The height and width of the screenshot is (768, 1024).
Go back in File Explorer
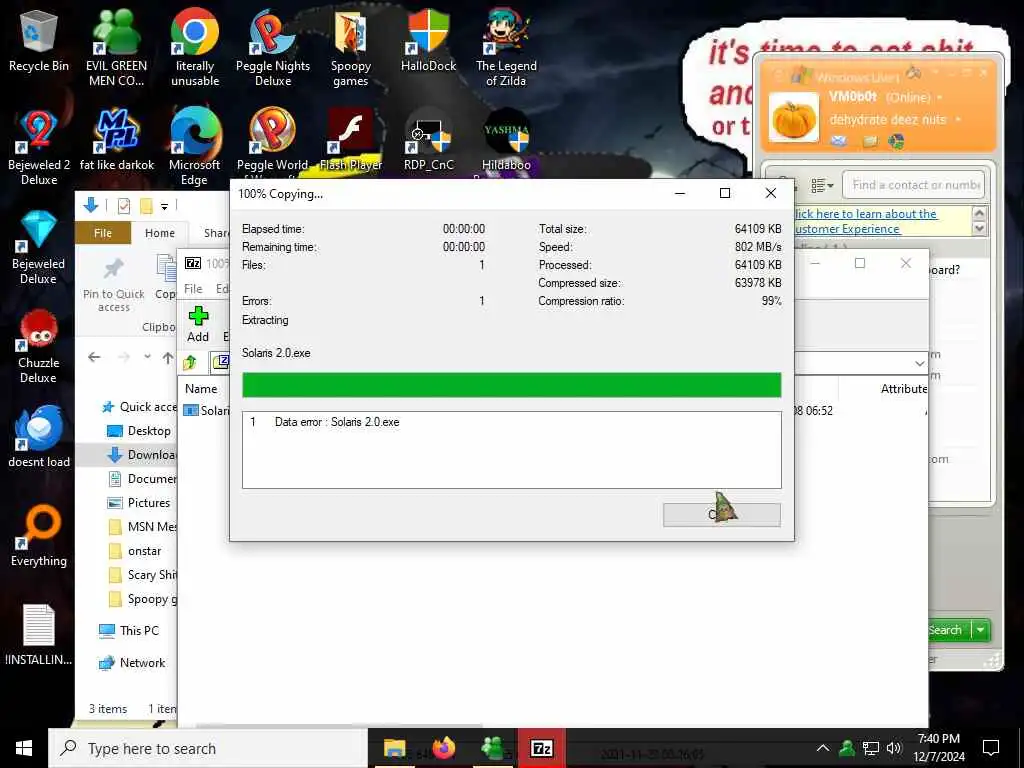tap(94, 357)
